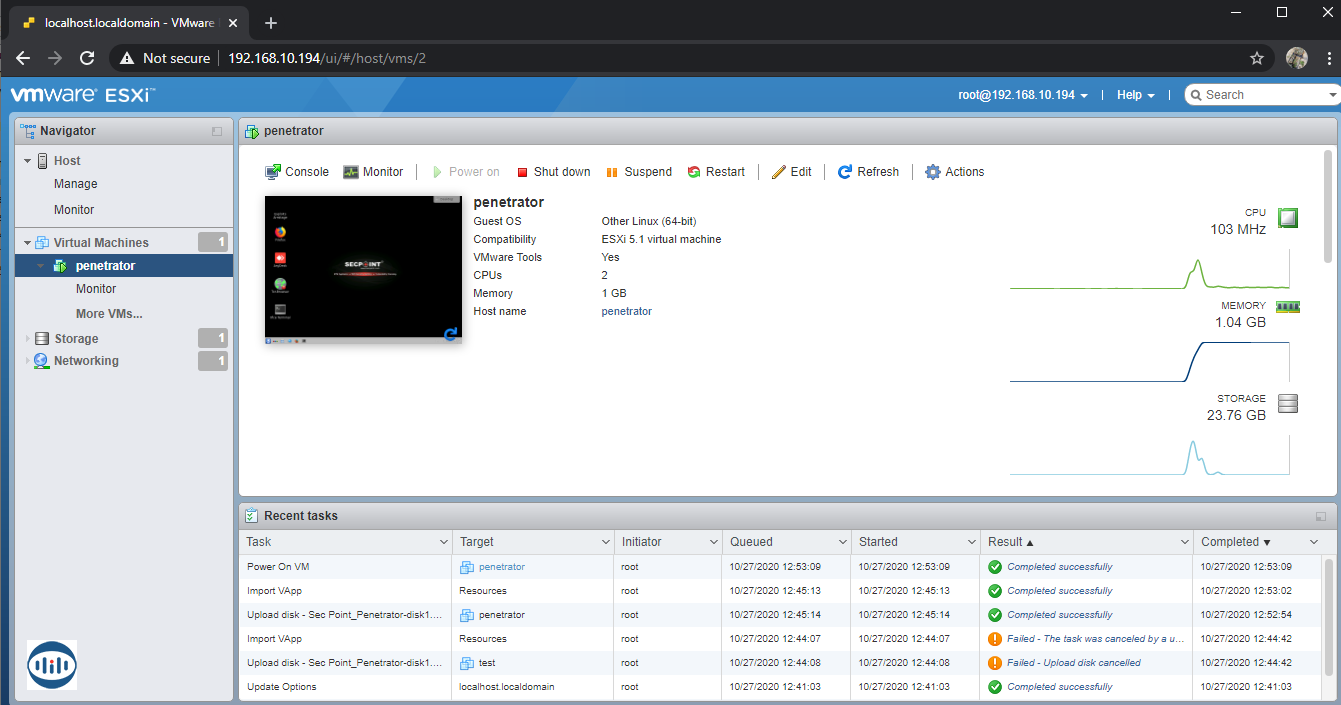Refresh the console thumbnail via blue arrow

(451, 334)
